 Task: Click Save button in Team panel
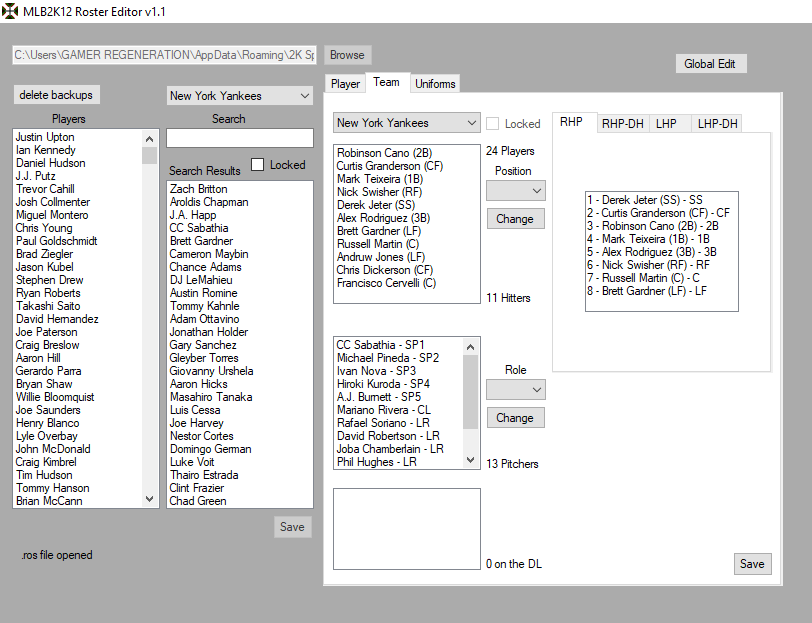[x=752, y=564]
